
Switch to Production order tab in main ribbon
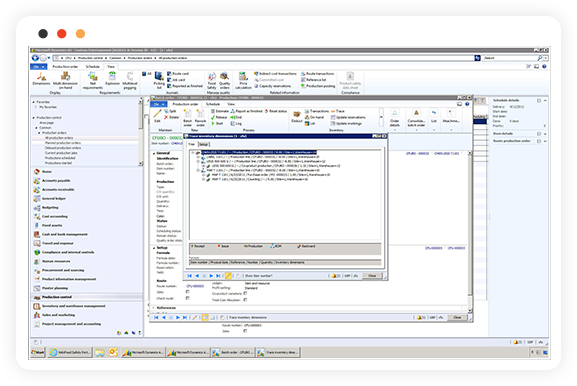coord(65,67)
